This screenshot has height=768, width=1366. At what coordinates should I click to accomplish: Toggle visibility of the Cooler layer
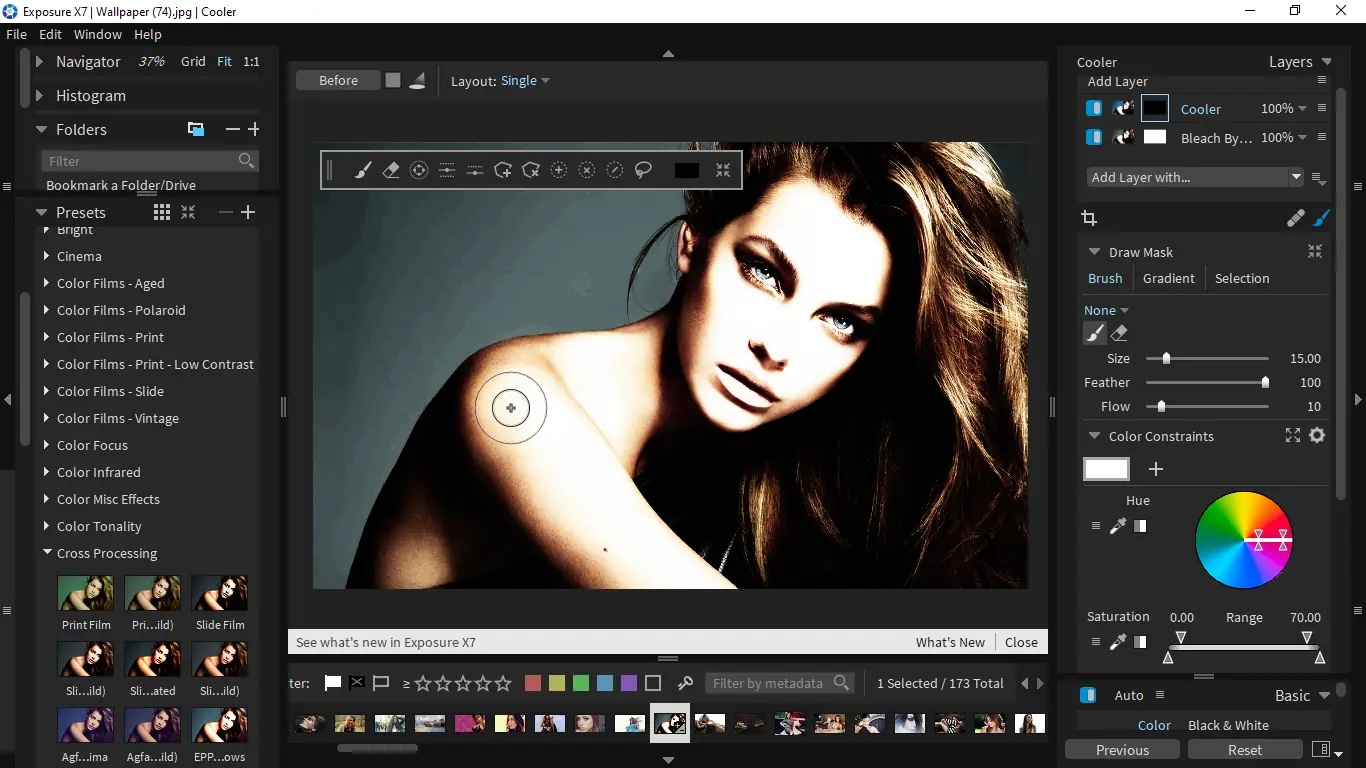click(1093, 109)
